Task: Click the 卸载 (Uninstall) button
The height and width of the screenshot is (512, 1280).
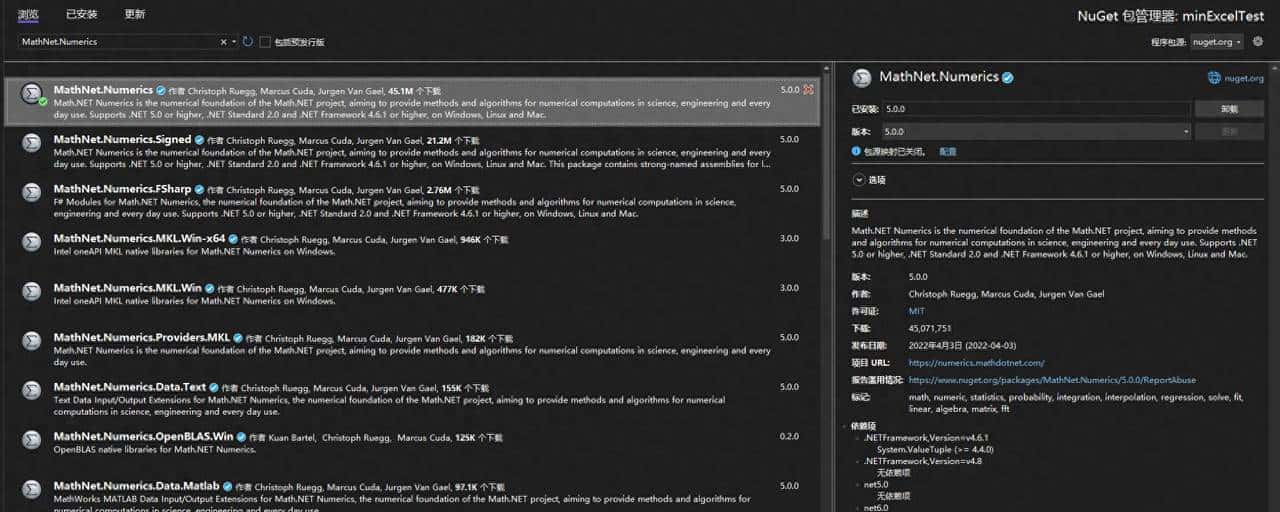Action: click(1229, 109)
